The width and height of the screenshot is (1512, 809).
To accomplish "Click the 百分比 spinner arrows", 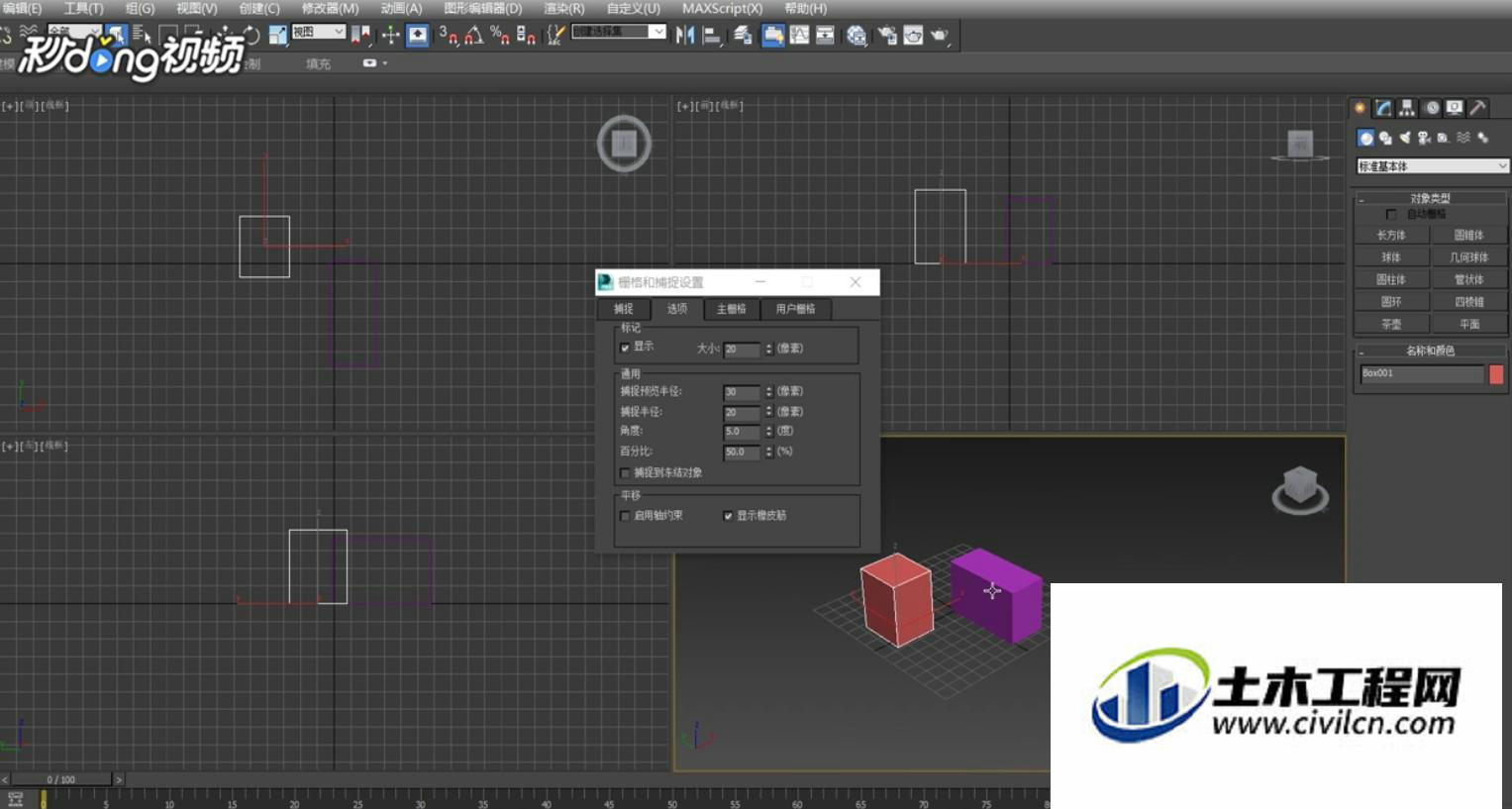I will point(768,452).
